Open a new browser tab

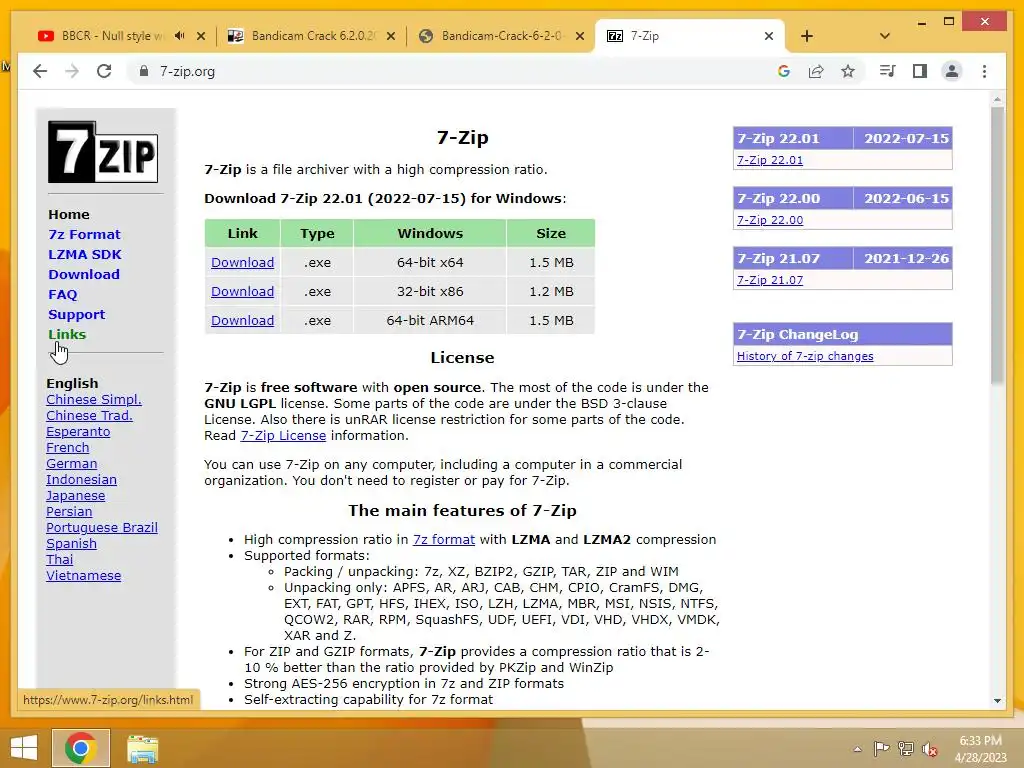click(807, 36)
